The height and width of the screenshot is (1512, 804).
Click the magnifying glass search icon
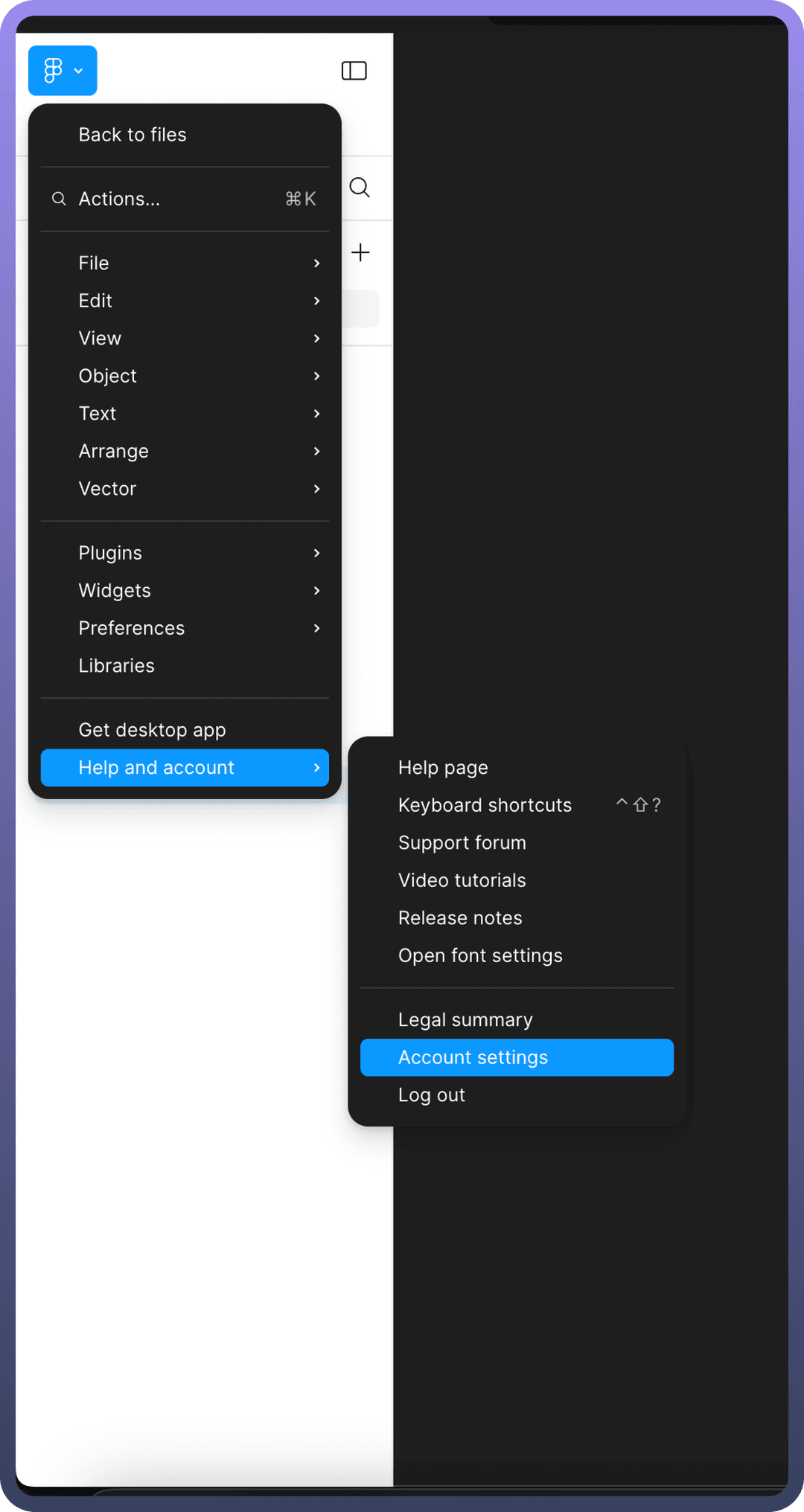tap(360, 188)
